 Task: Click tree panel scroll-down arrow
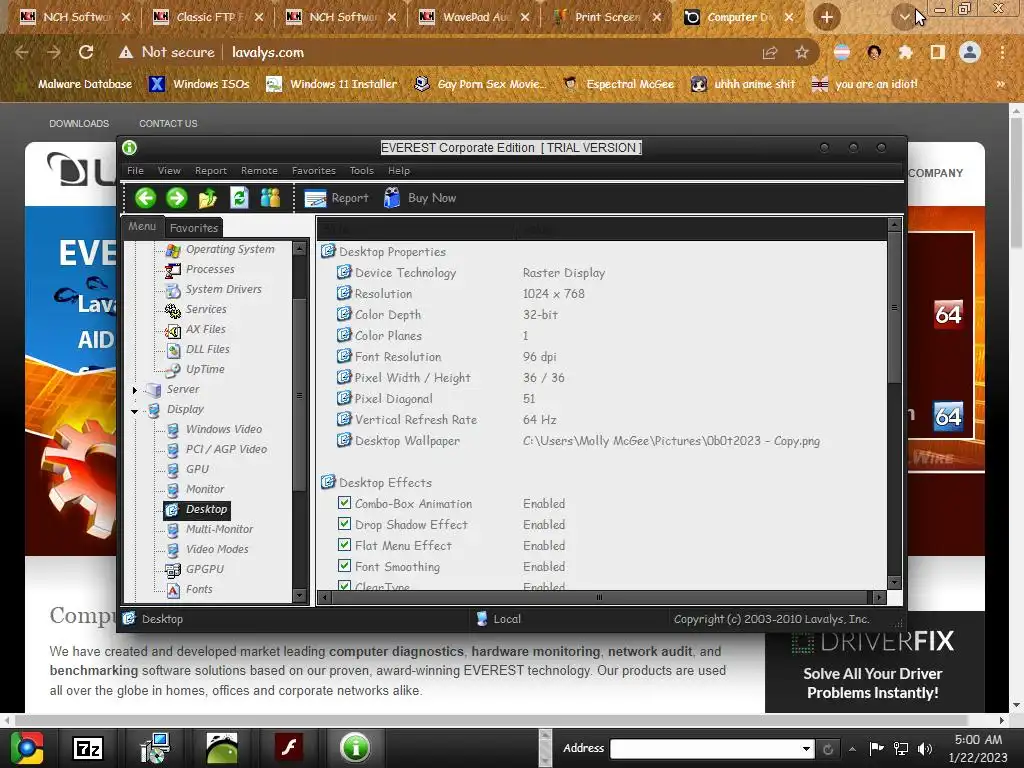coord(299,595)
